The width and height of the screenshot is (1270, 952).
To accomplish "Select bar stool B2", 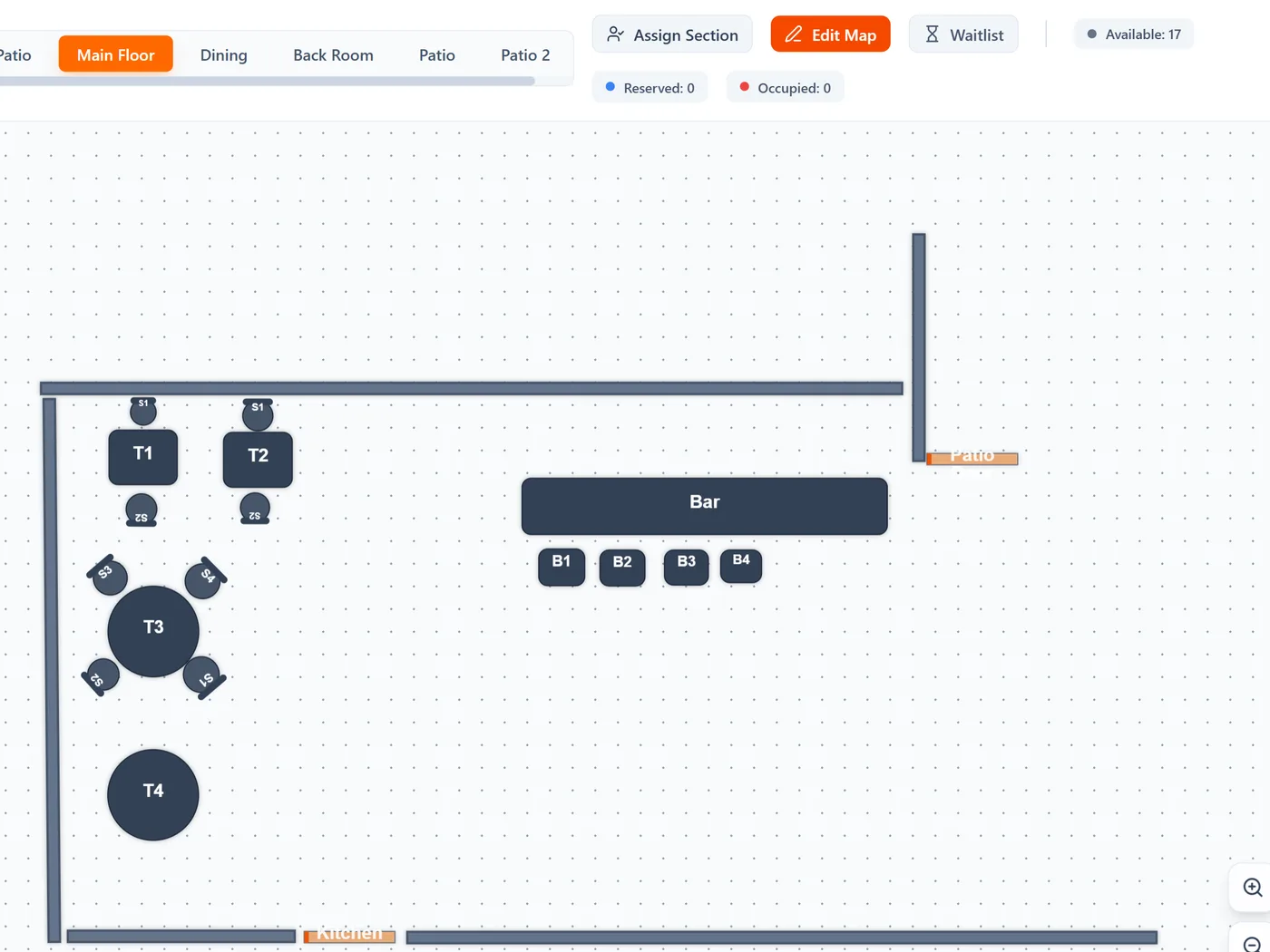I will (622, 568).
